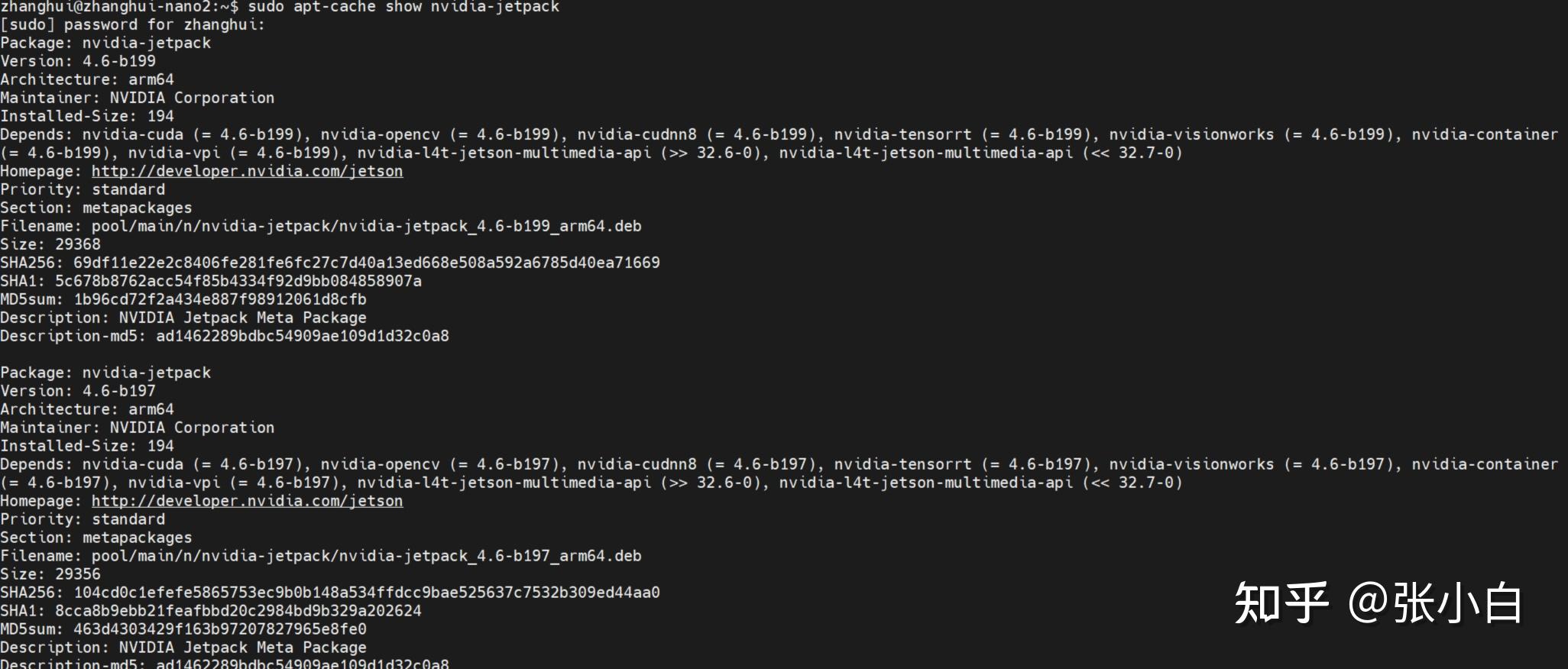Click the first SHA256 hash starting with 69df11e22e
Viewport: 1568px width, 669px height.
367,263
